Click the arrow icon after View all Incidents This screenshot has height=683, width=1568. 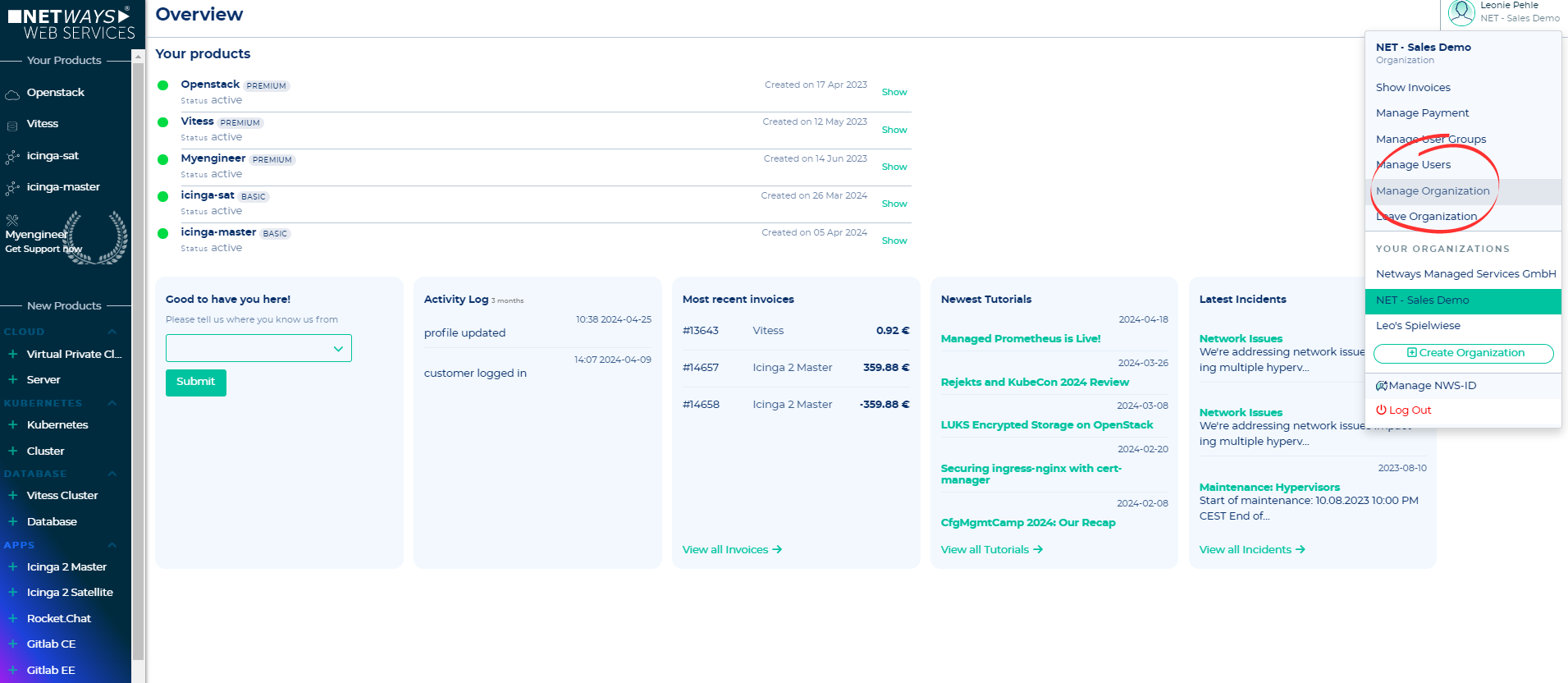pos(1301,549)
